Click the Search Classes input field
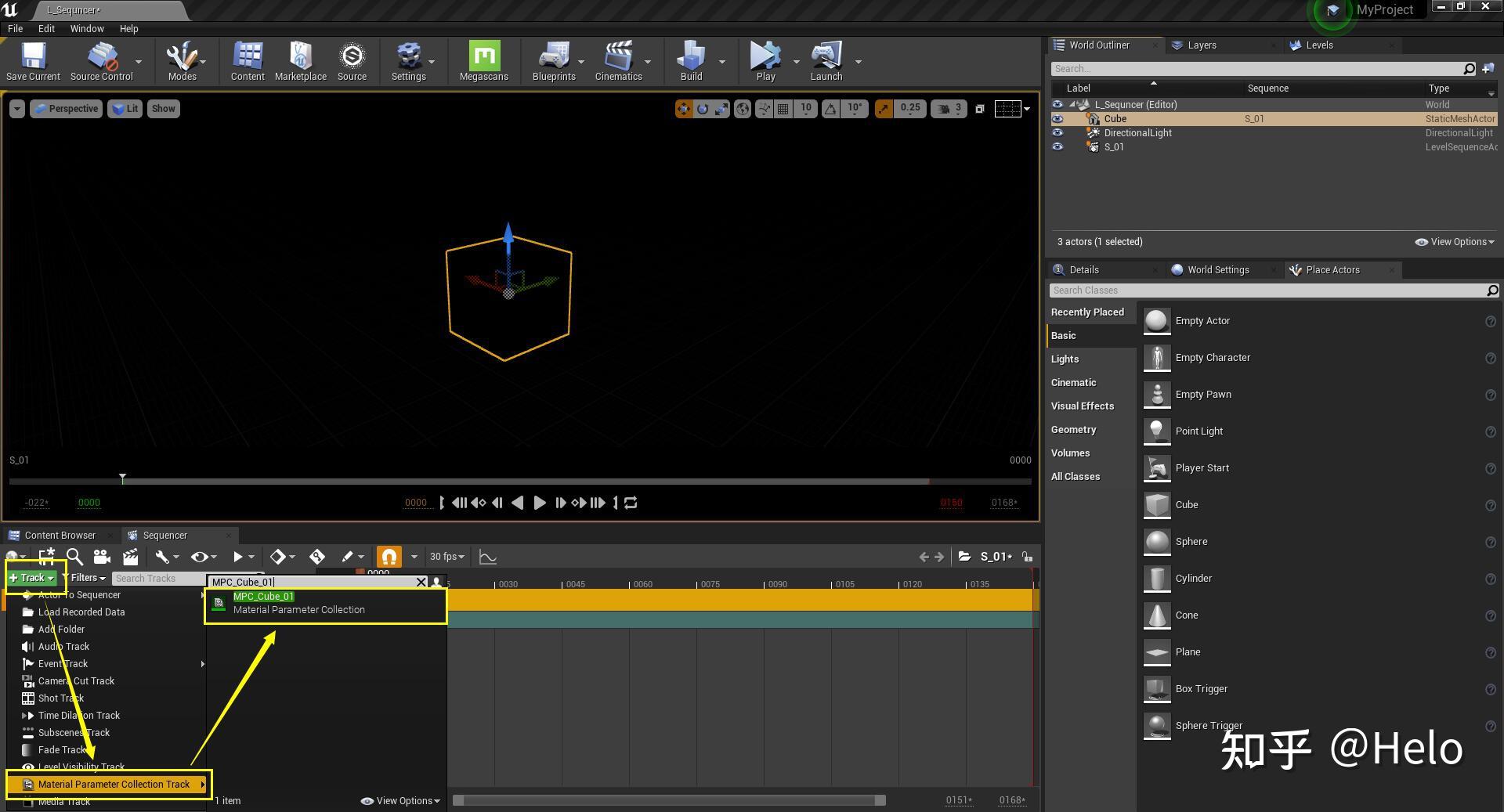This screenshot has width=1504, height=812. click(x=1253, y=290)
